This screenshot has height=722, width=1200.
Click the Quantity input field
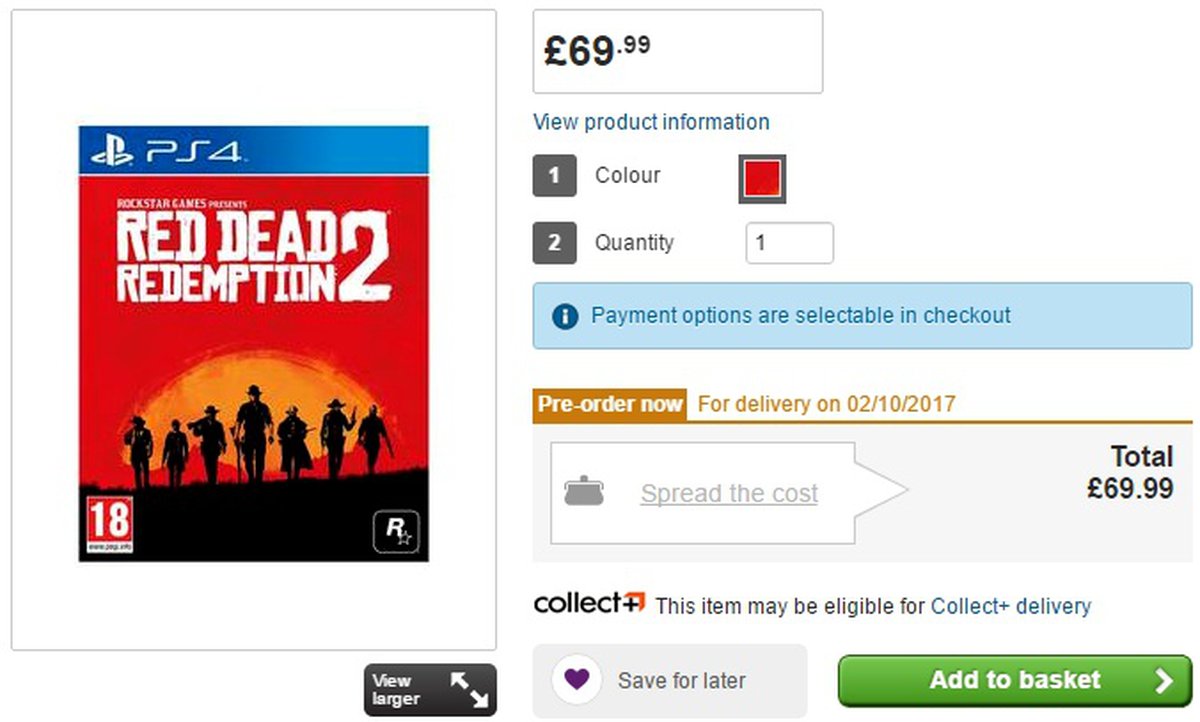pyautogui.click(x=789, y=243)
